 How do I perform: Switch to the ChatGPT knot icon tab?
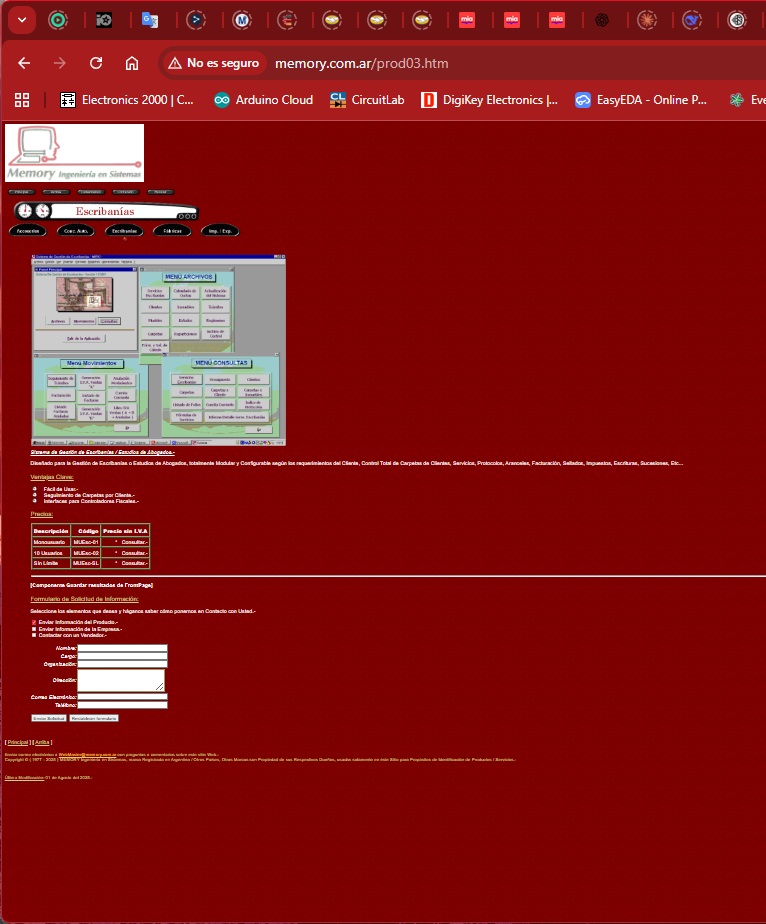tap(602, 20)
